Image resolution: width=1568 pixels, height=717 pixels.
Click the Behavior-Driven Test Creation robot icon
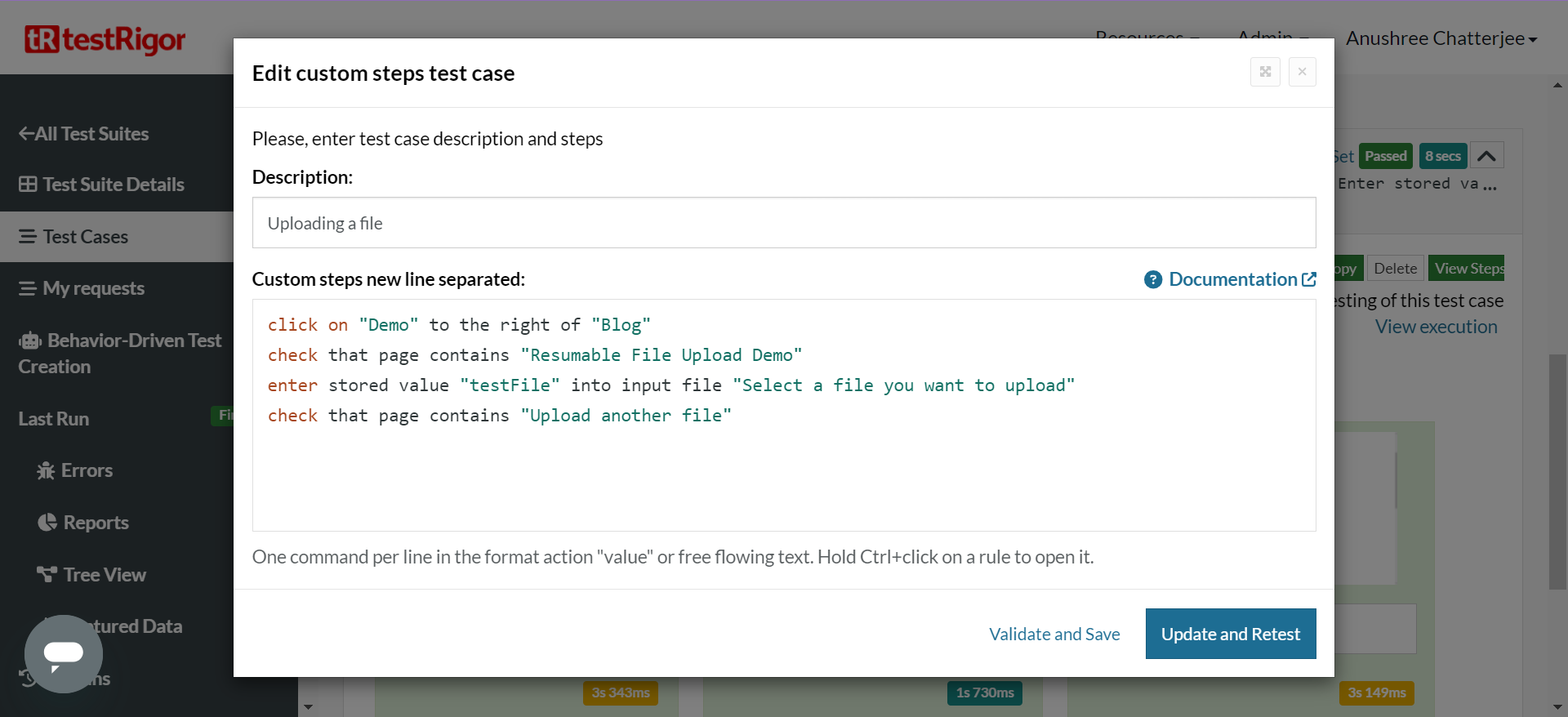click(x=30, y=341)
